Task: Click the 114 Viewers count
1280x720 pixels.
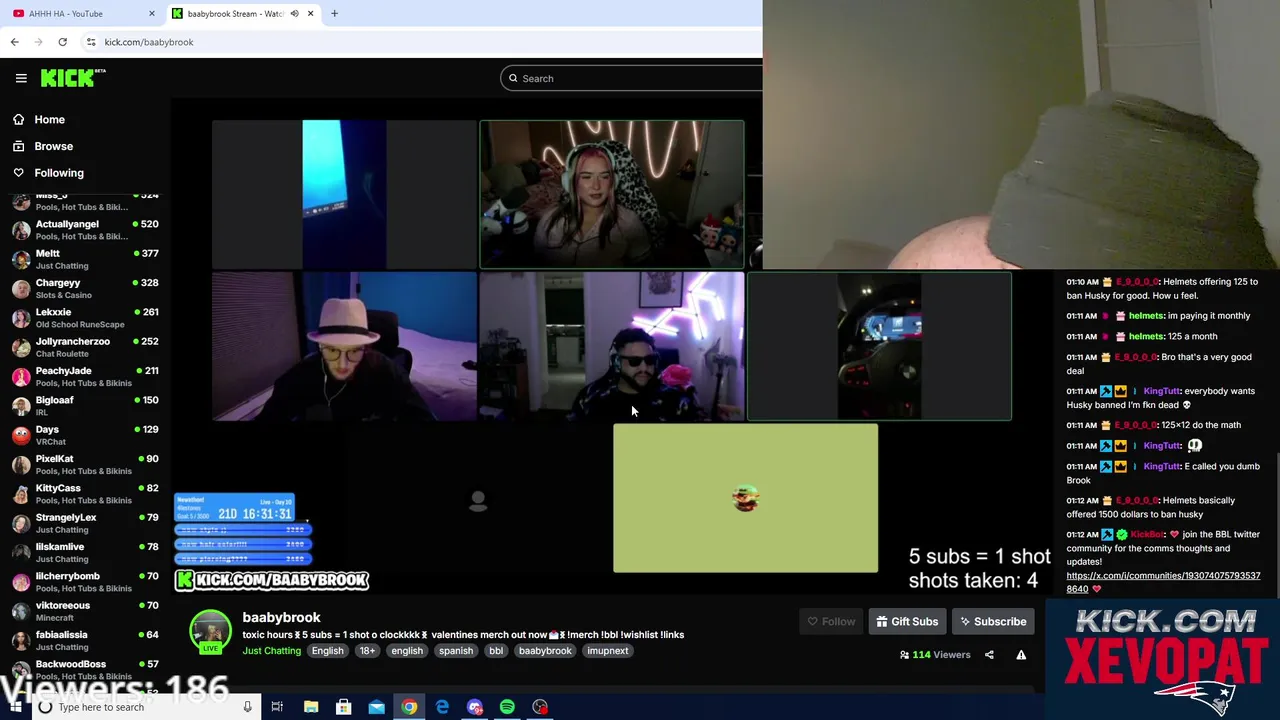Action: pos(935,655)
